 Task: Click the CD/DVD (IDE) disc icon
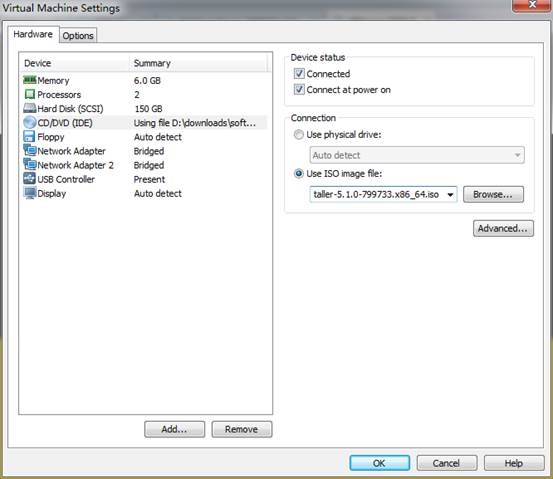pyautogui.click(x=30, y=122)
